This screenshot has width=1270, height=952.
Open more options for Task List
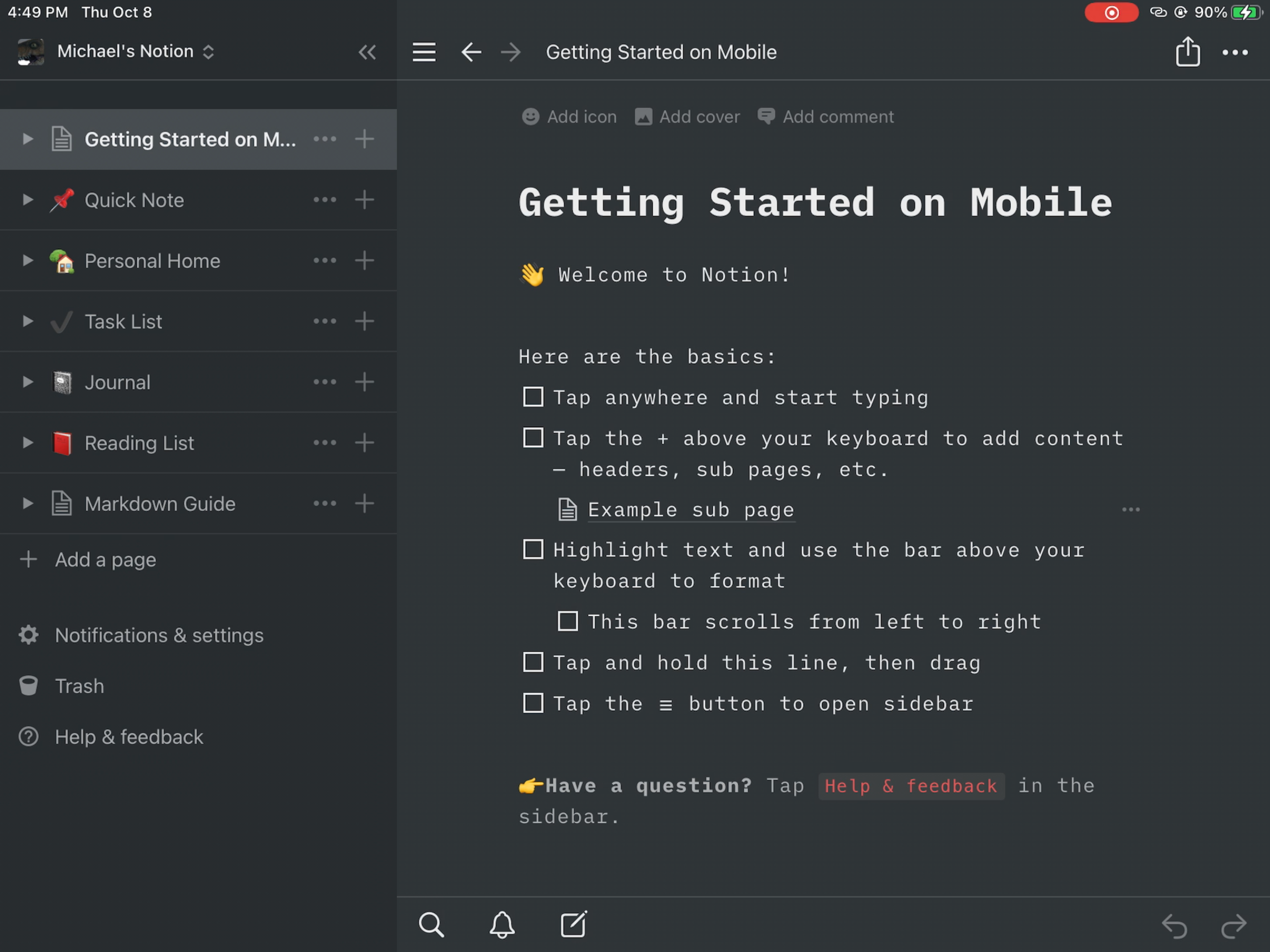pyautogui.click(x=325, y=321)
